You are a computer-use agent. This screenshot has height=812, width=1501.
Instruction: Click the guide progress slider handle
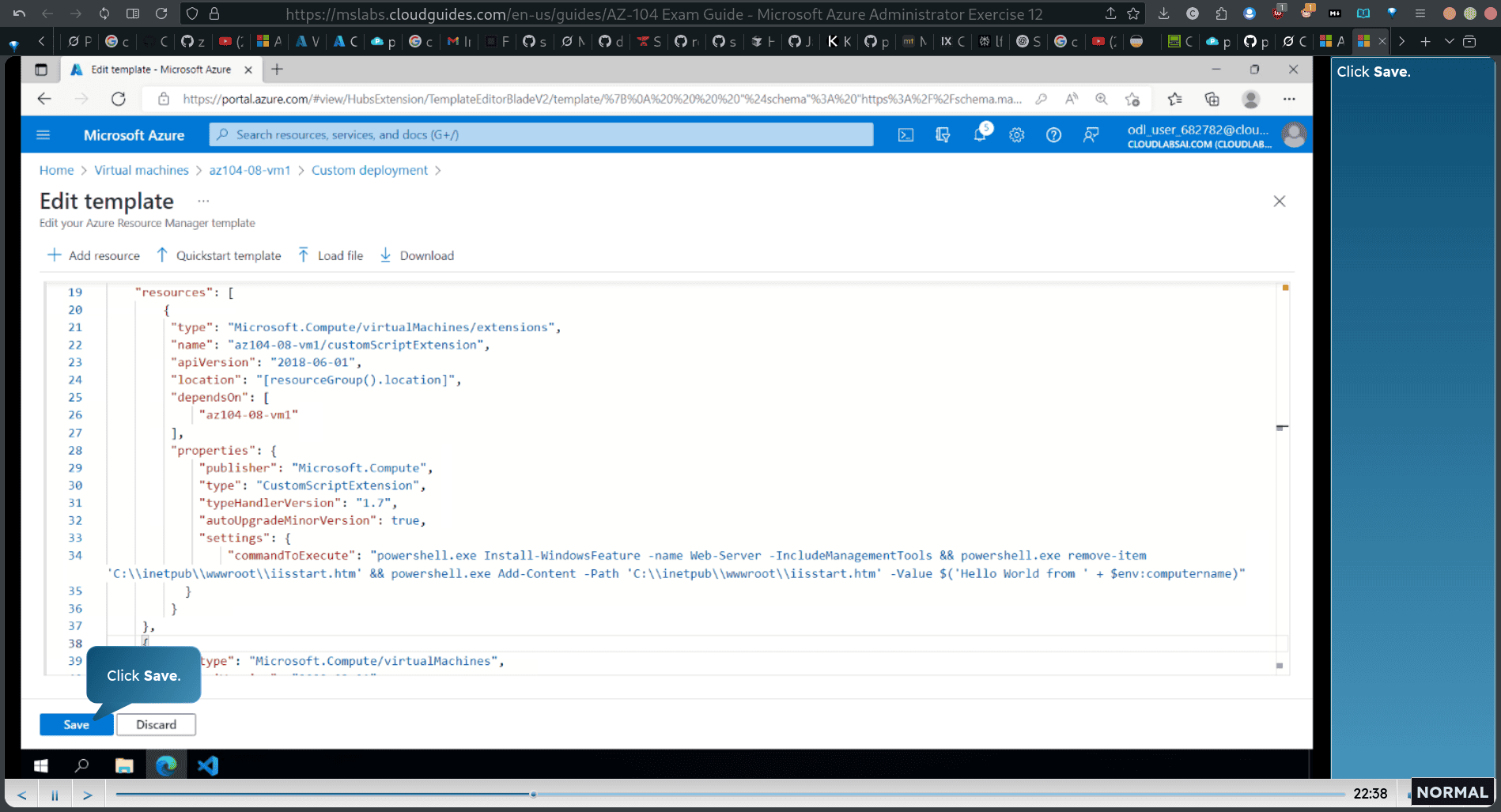point(533,794)
